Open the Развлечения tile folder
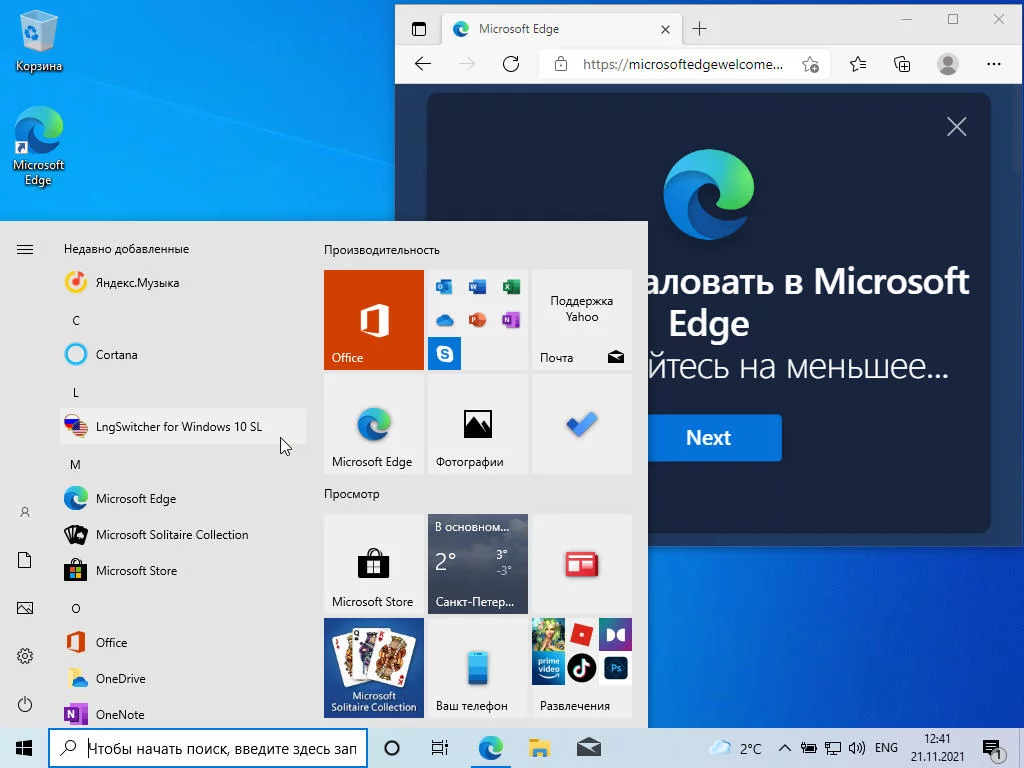Image resolution: width=1024 pixels, height=768 pixels. (x=582, y=668)
